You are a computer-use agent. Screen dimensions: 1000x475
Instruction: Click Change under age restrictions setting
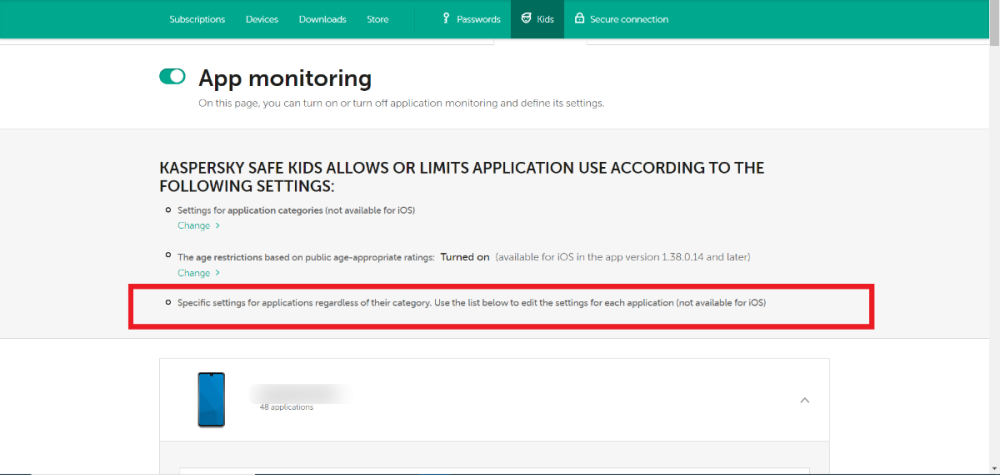[x=198, y=273]
